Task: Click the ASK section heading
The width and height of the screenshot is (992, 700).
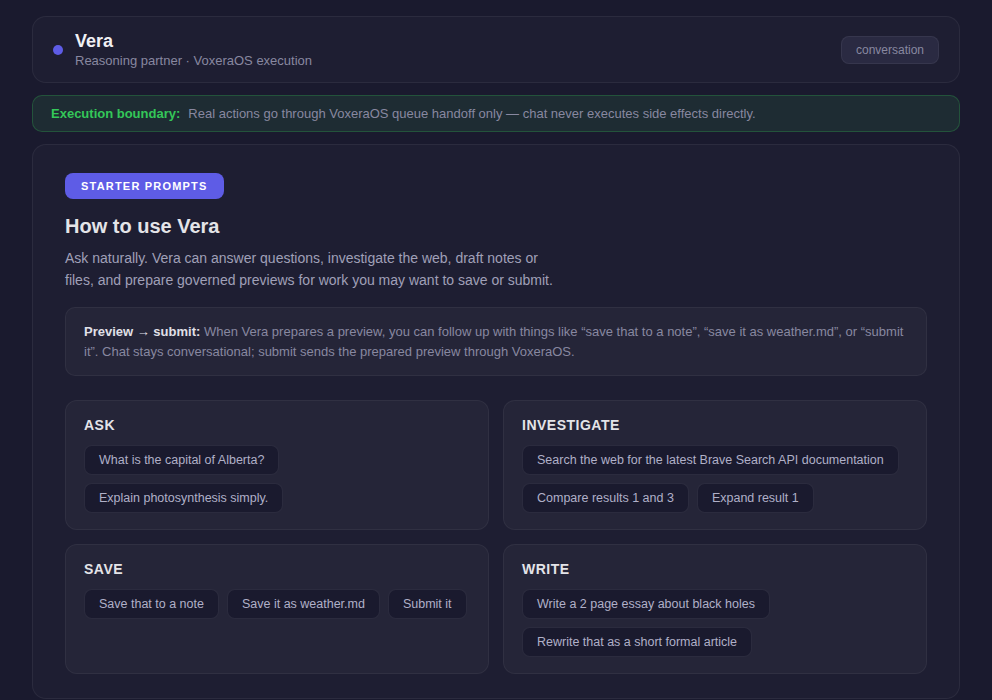Action: tap(99, 425)
